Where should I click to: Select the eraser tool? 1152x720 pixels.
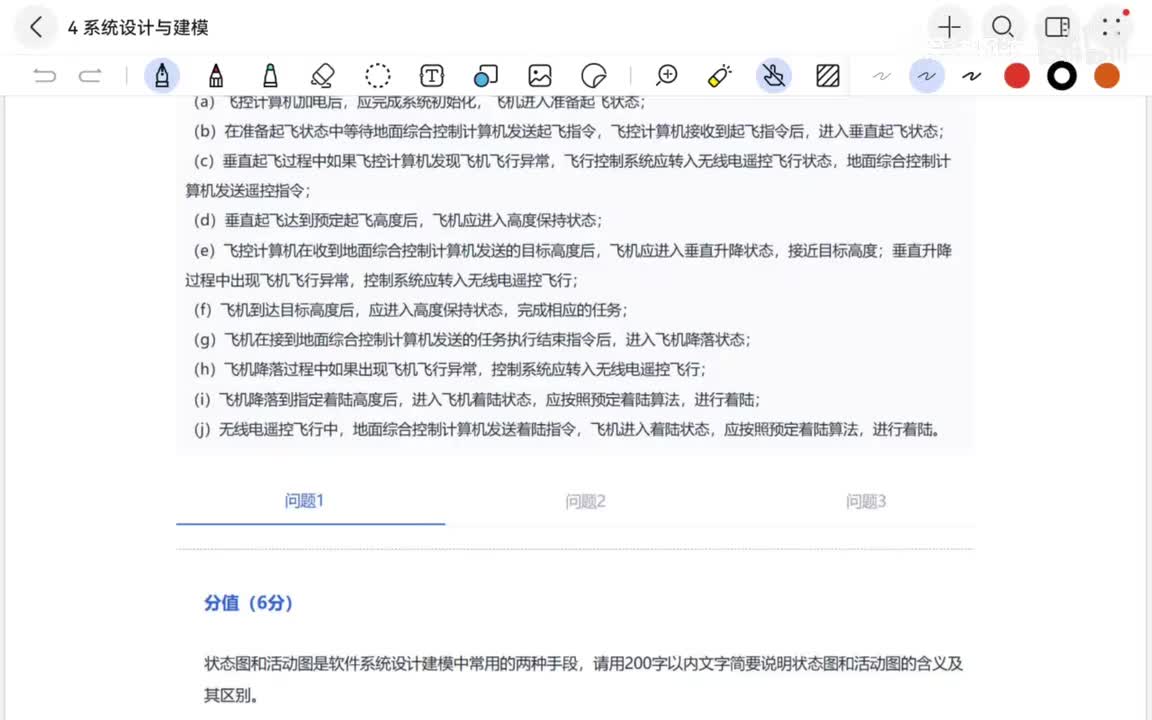pyautogui.click(x=323, y=75)
